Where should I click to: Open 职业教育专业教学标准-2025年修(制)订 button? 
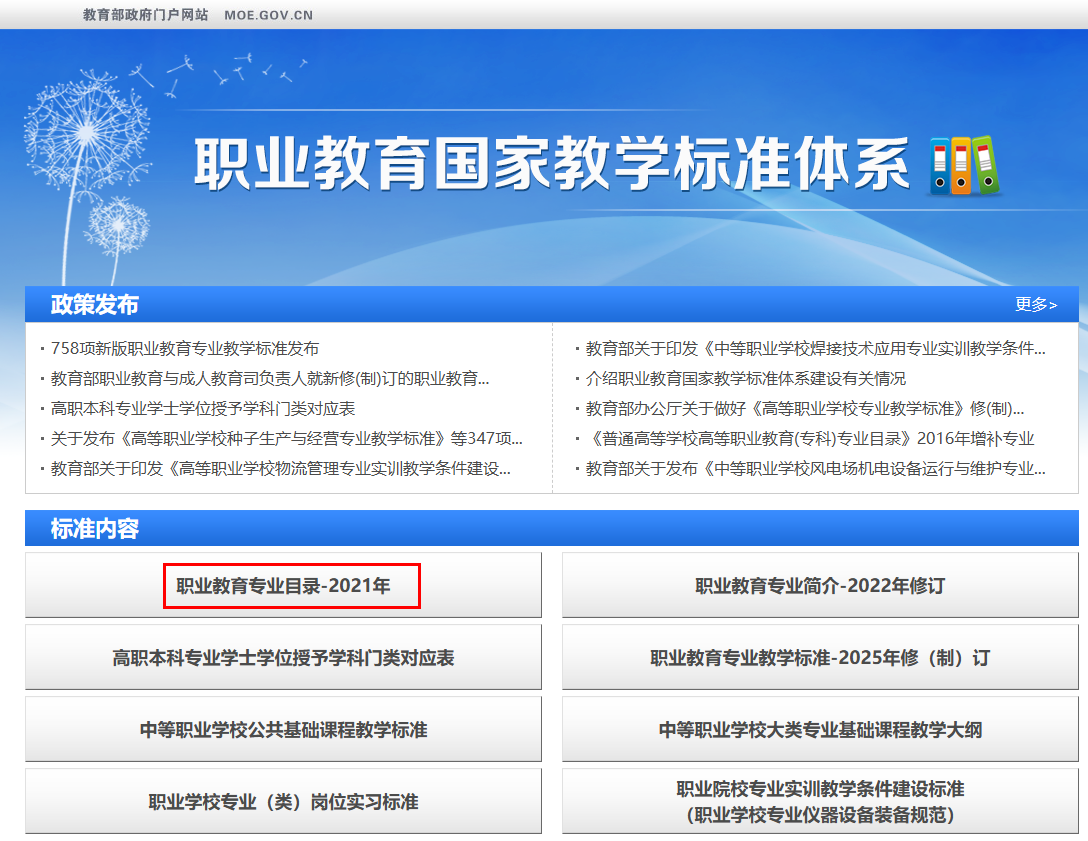pos(820,658)
